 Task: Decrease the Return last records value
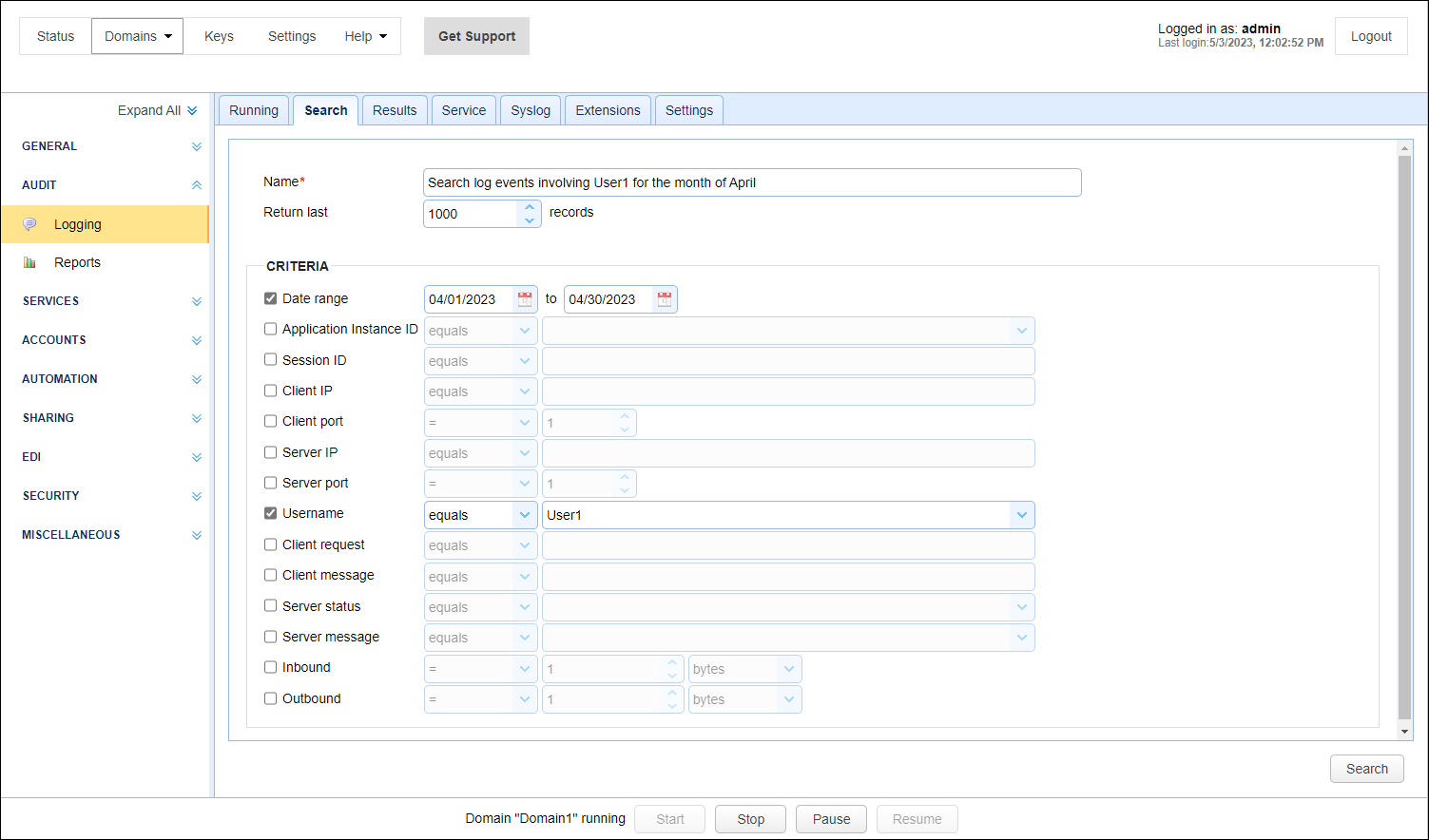pos(530,220)
